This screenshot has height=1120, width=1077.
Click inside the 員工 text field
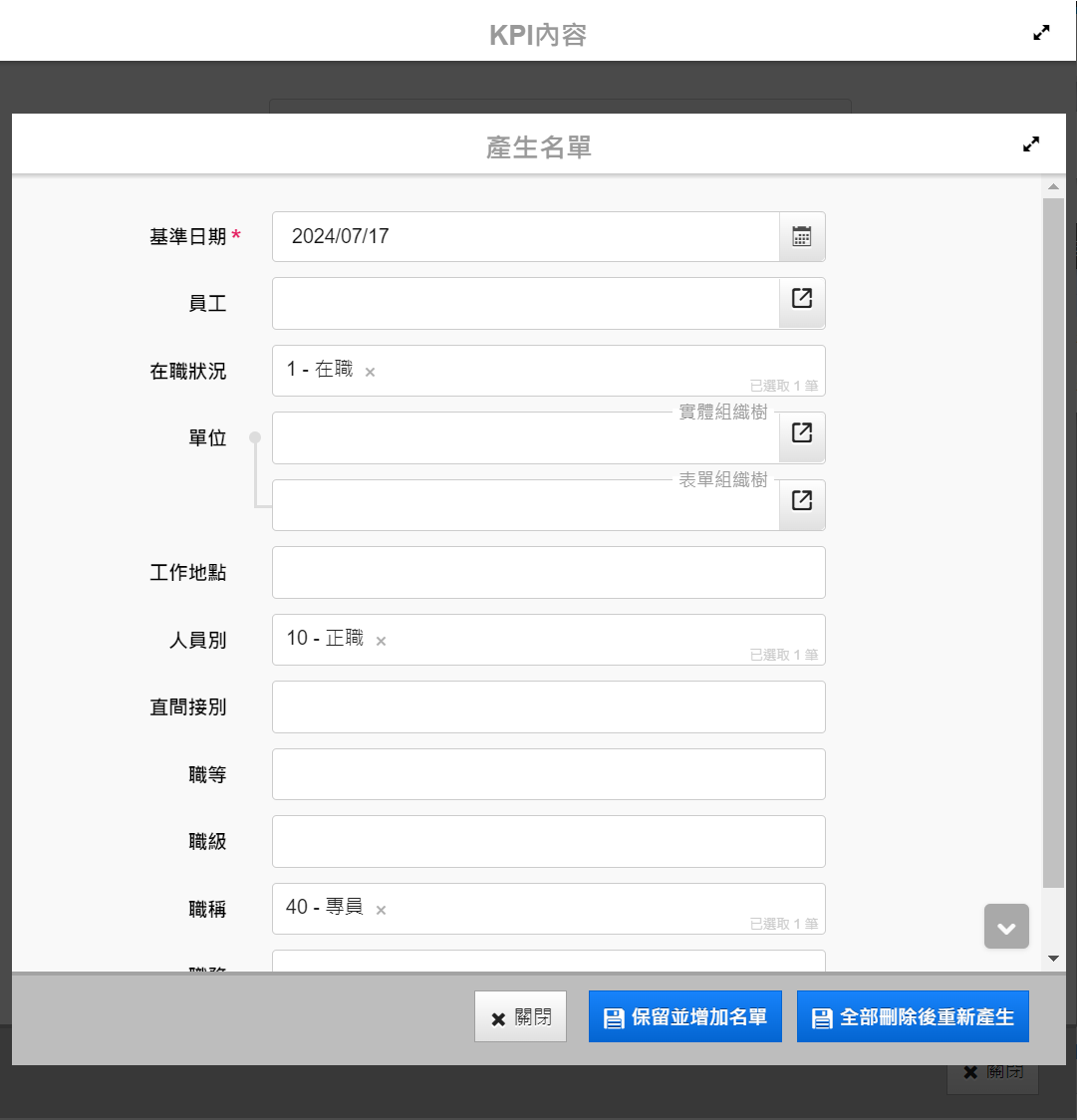[525, 304]
